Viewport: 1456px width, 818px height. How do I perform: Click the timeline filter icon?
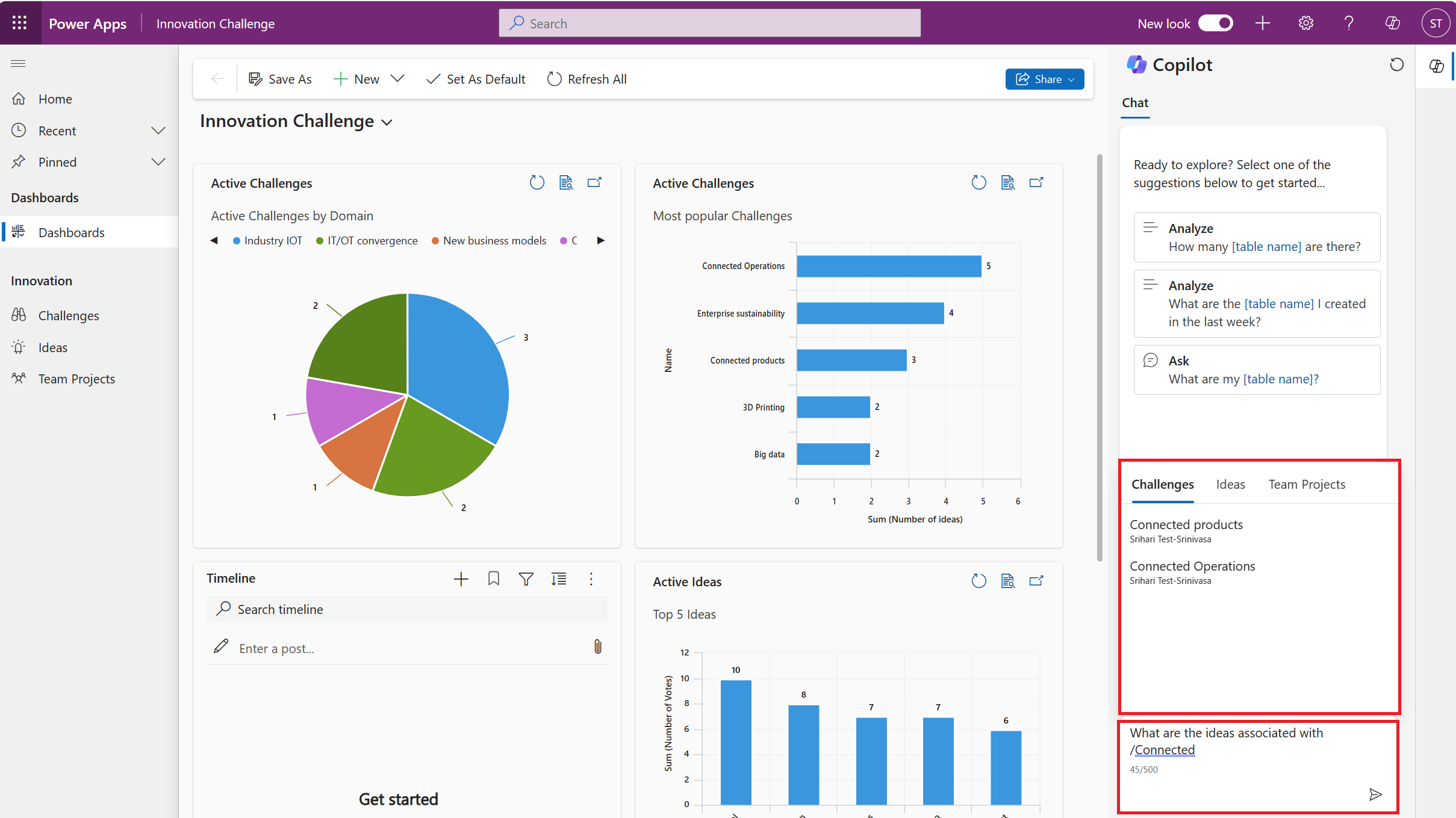(x=526, y=578)
